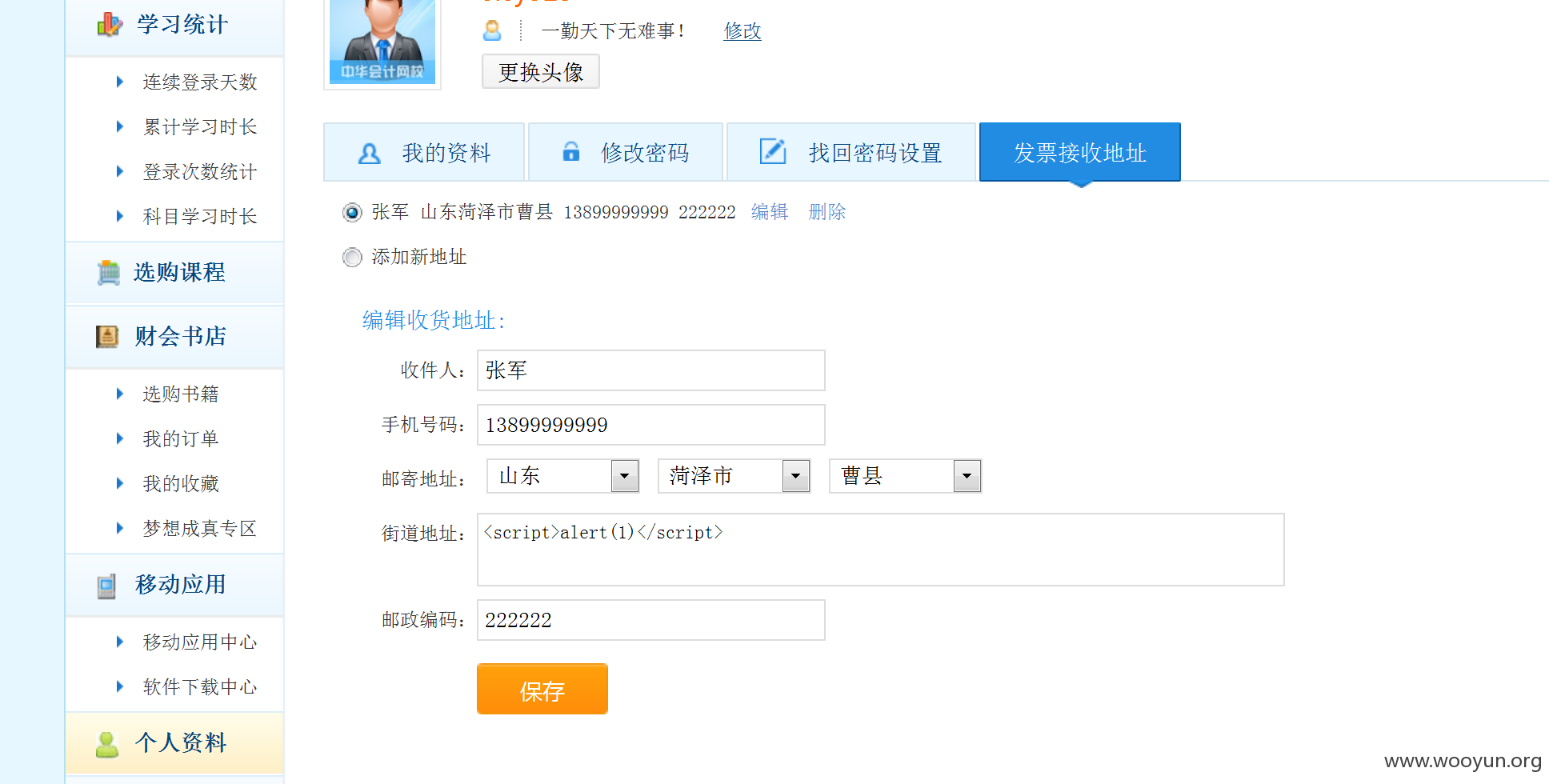Click the 更换头像 button
Image resolution: width=1549 pixels, height=784 pixels.
(x=541, y=72)
